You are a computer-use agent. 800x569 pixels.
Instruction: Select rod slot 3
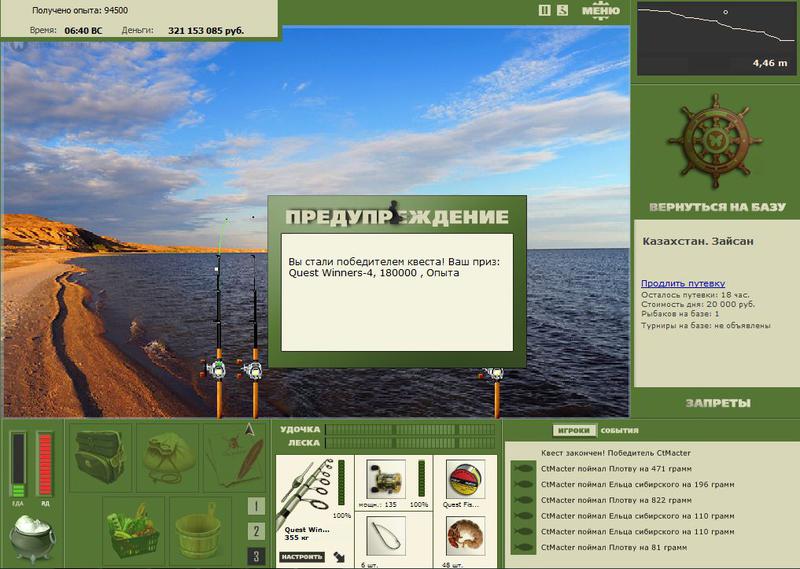coord(256,556)
